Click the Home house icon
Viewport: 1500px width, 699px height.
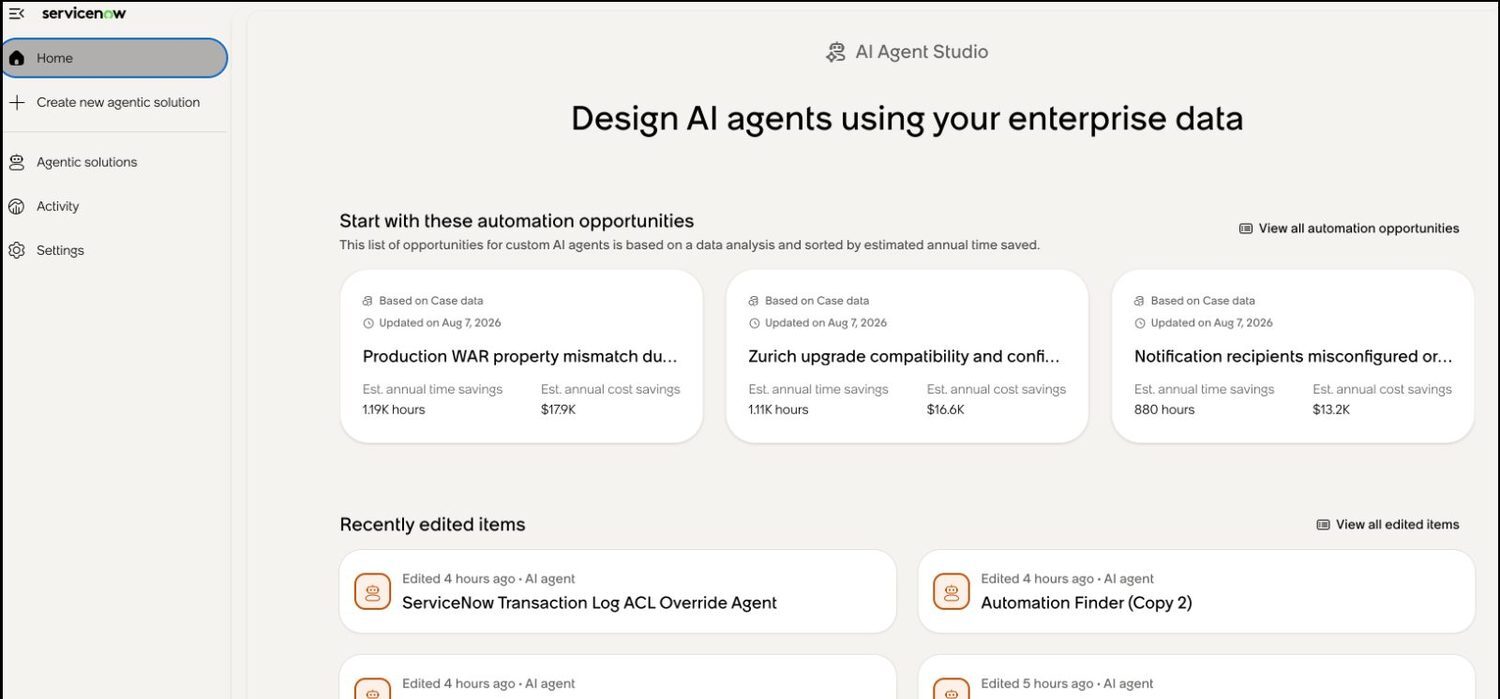coord(16,58)
